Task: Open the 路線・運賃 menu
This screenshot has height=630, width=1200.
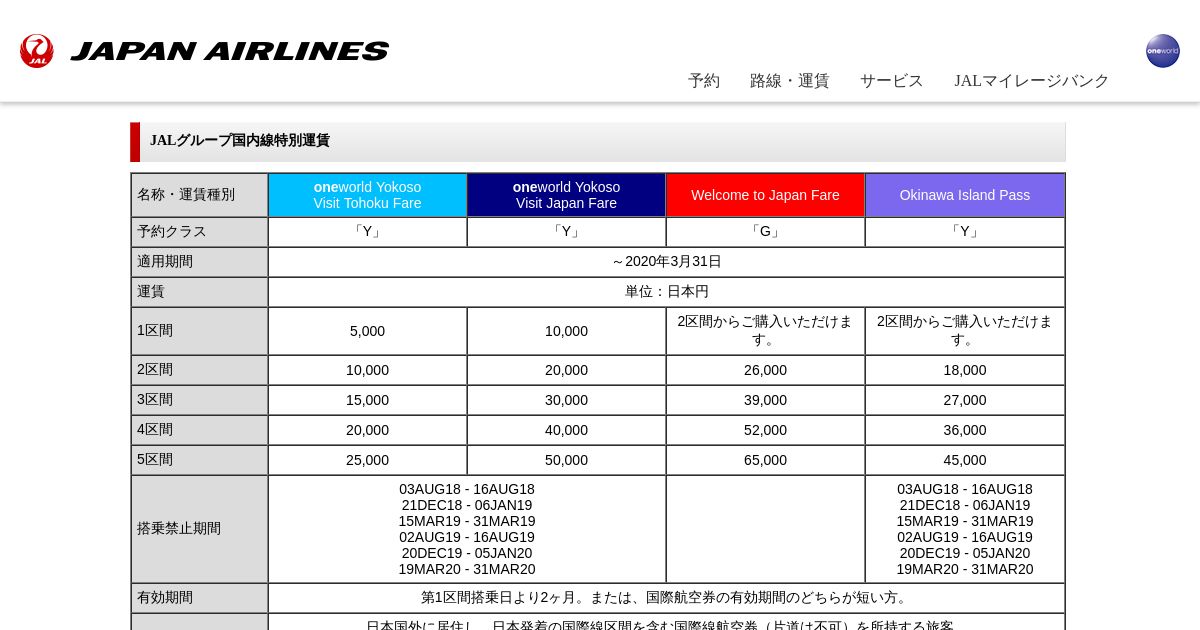Action: (790, 81)
